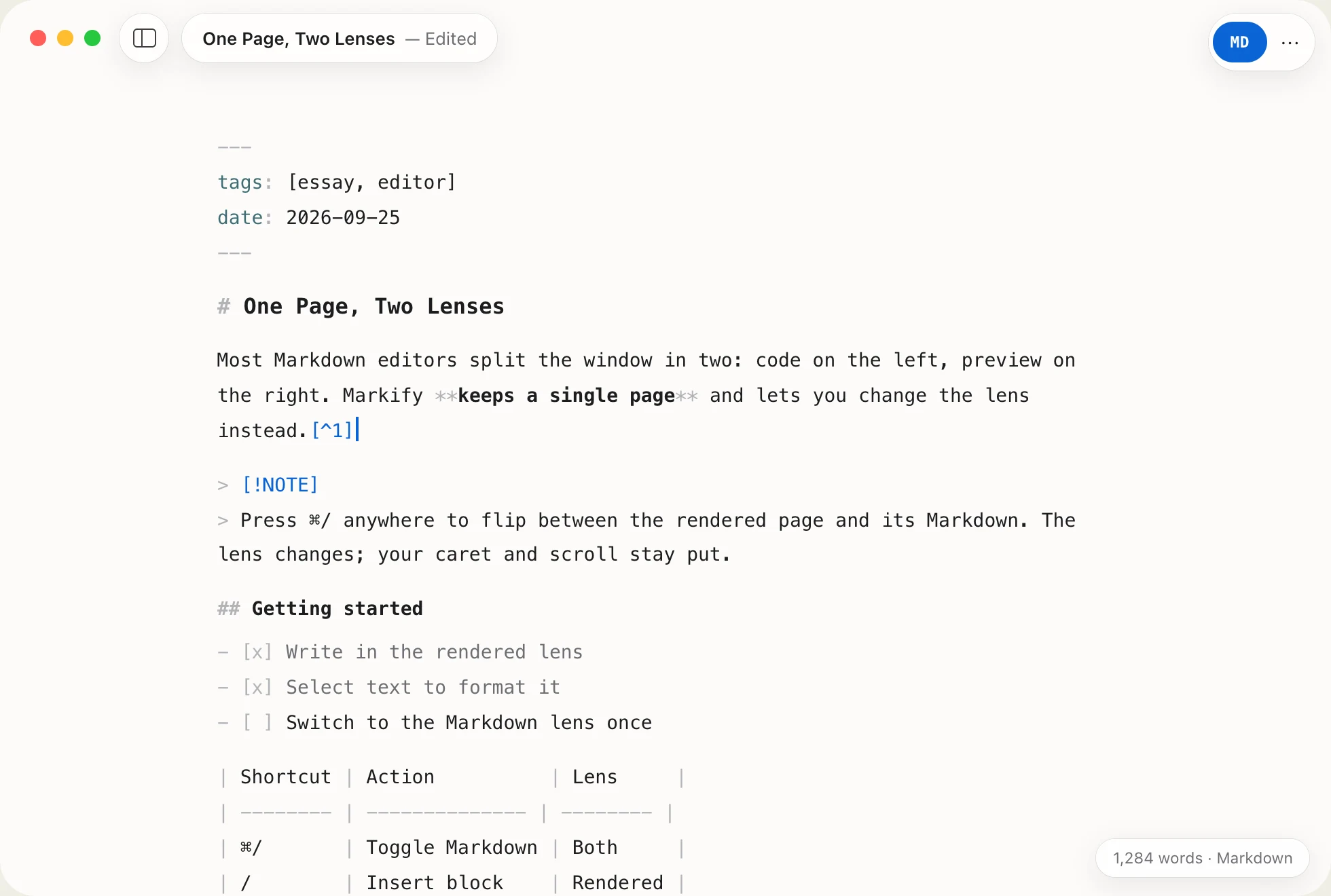Click the Action table header cell
This screenshot has height=896, width=1331.
(x=400, y=777)
